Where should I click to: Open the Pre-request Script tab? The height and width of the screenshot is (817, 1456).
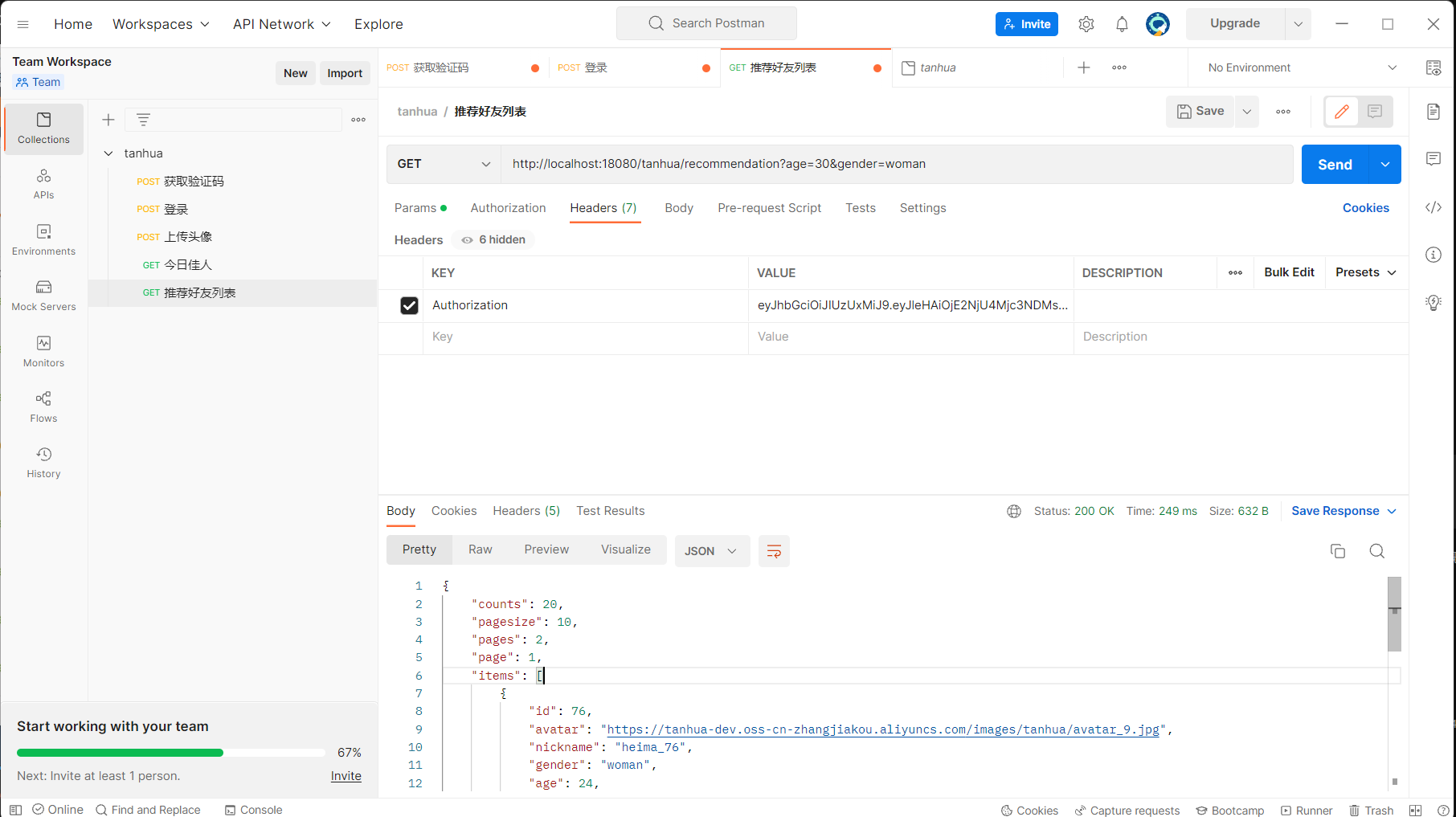(770, 208)
